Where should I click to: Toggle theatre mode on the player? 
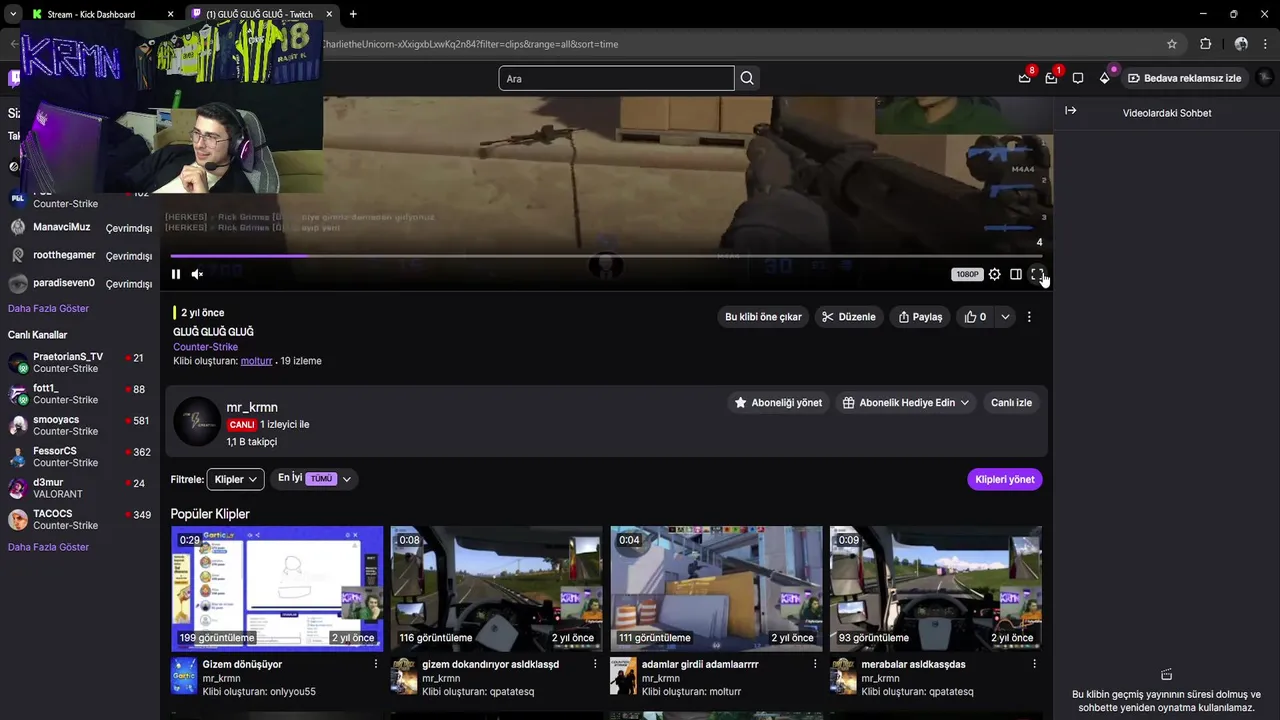[x=1016, y=274]
